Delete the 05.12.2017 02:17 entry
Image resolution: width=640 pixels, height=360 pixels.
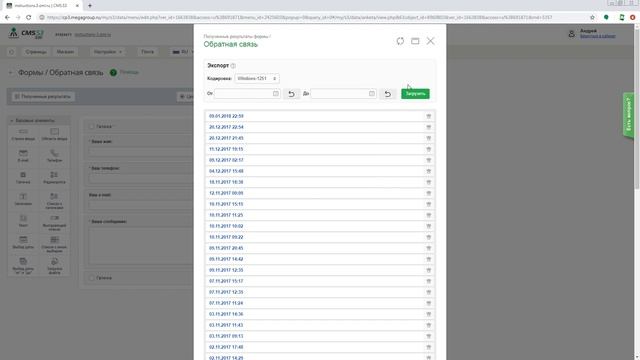coord(429,160)
